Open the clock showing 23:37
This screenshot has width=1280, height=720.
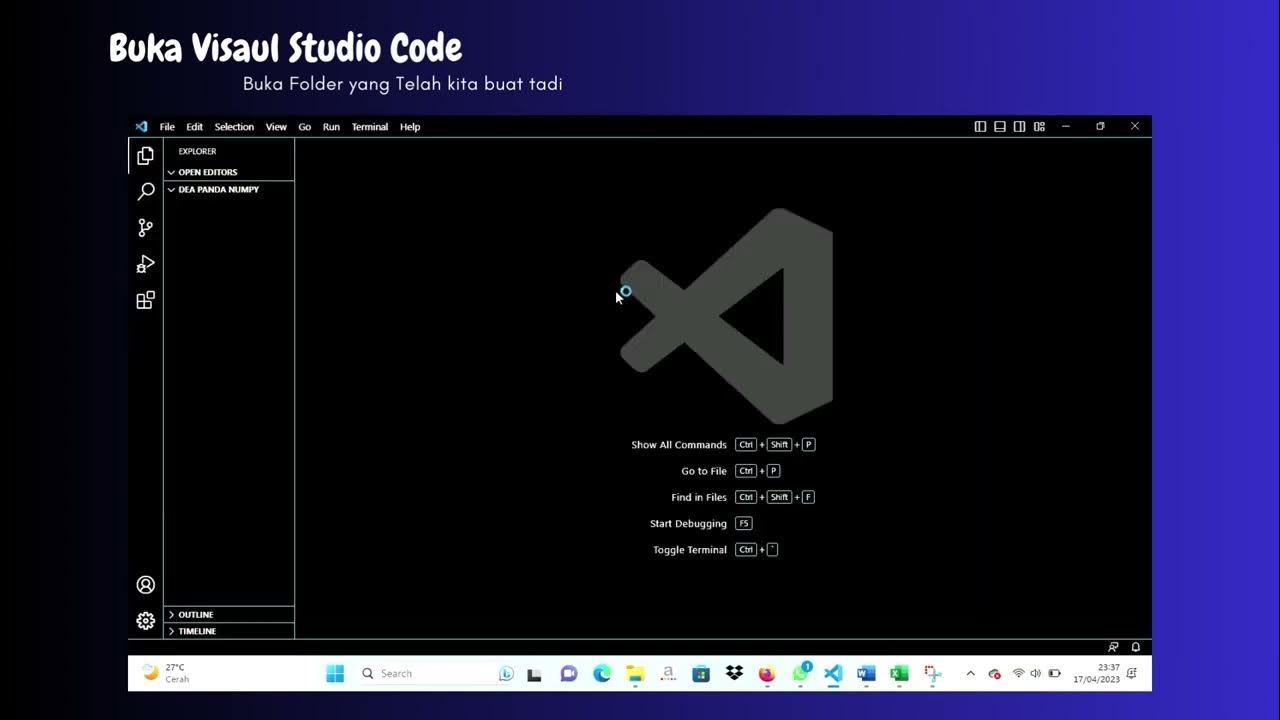click(x=1097, y=674)
